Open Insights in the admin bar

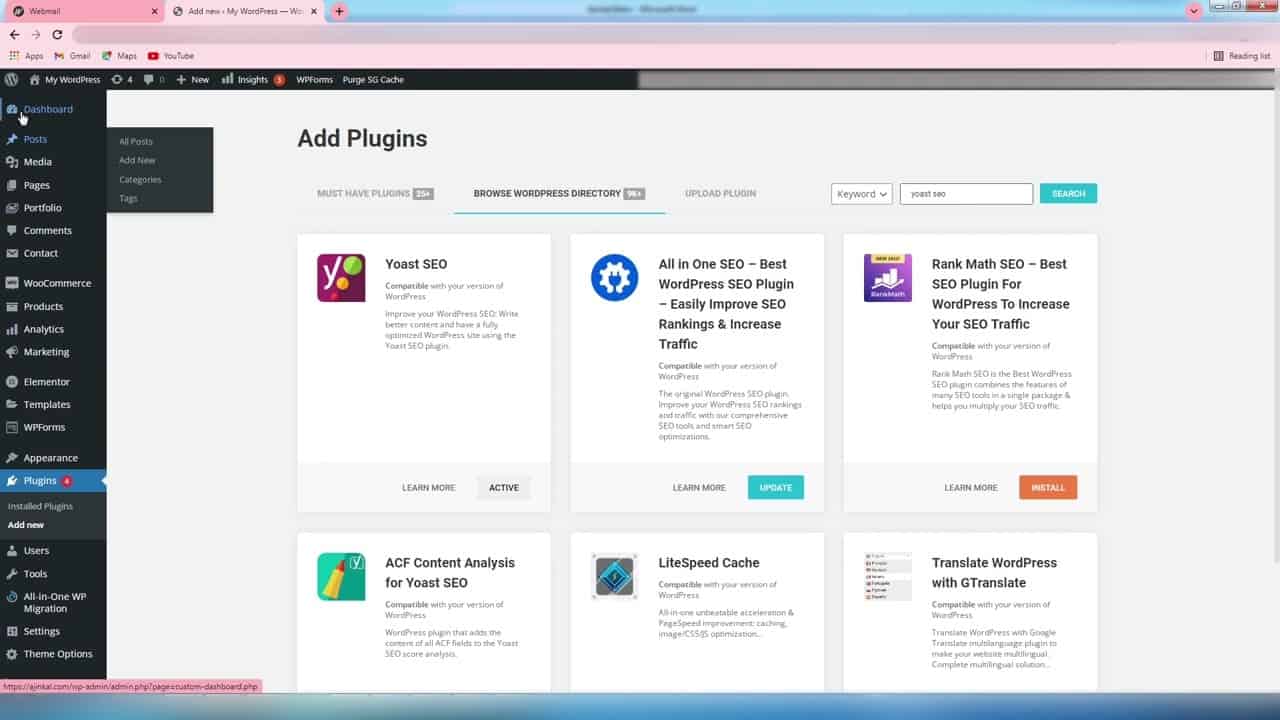253,79
